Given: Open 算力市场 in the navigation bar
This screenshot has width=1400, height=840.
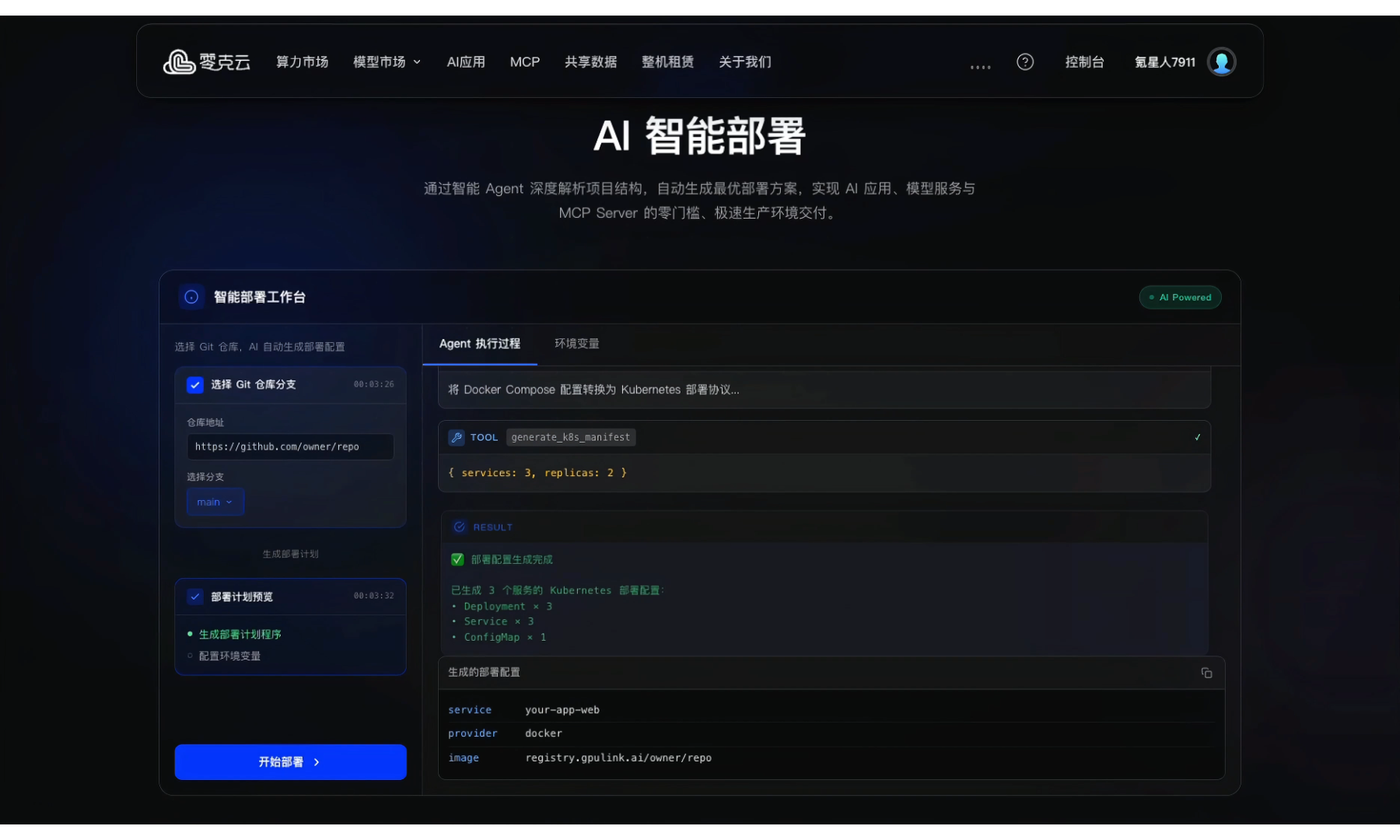Looking at the screenshot, I should (x=302, y=62).
